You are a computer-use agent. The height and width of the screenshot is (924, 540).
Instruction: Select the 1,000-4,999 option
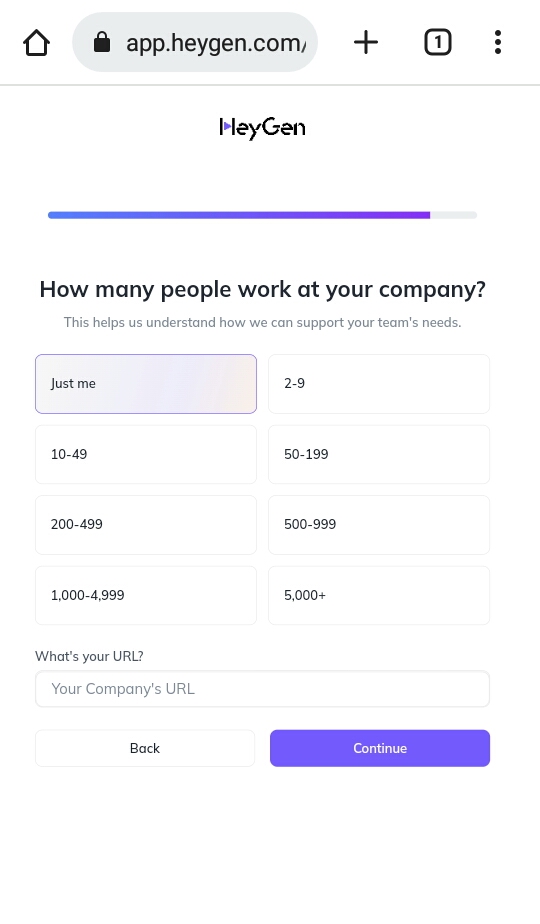pyautogui.click(x=146, y=595)
